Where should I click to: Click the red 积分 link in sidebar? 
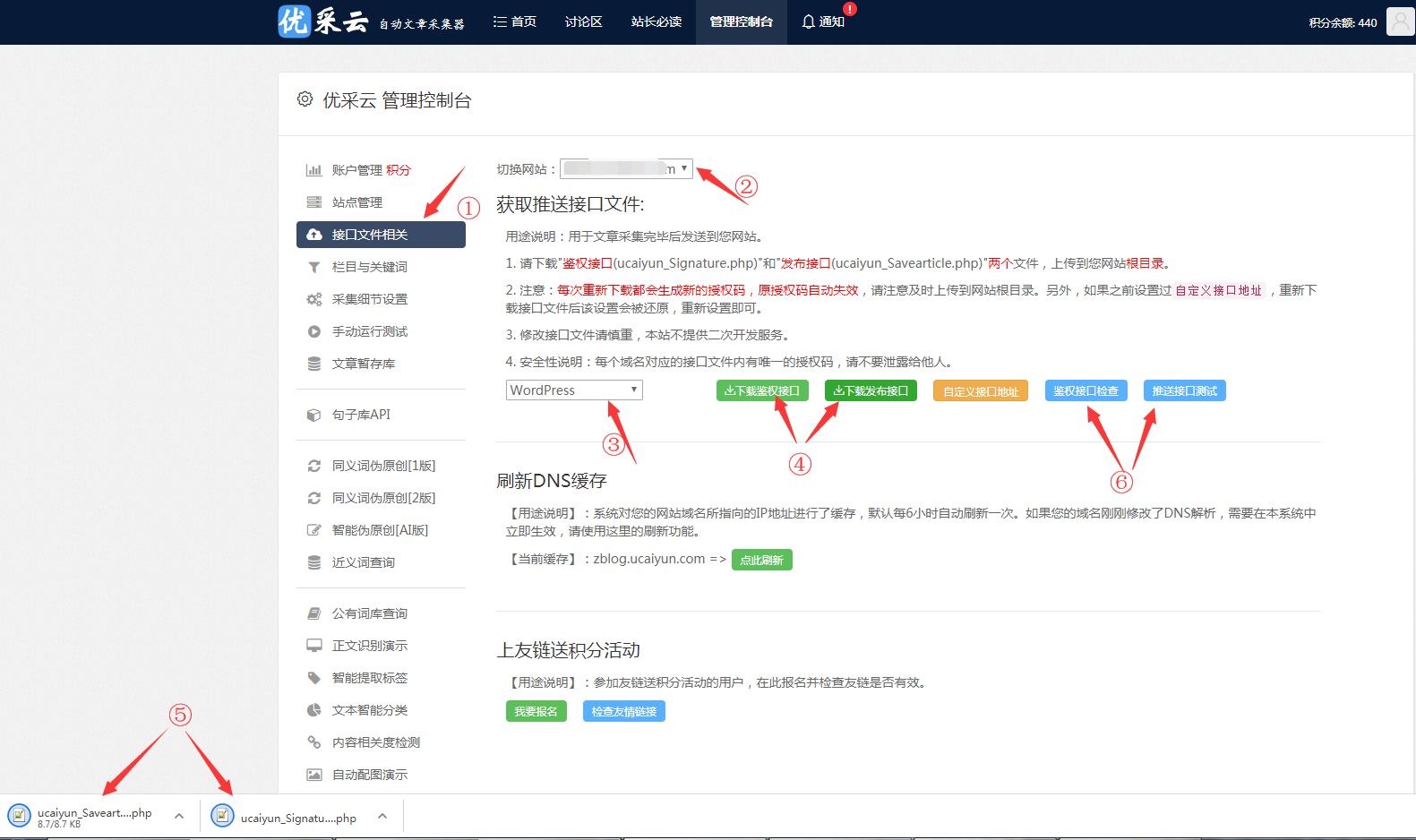tap(399, 170)
